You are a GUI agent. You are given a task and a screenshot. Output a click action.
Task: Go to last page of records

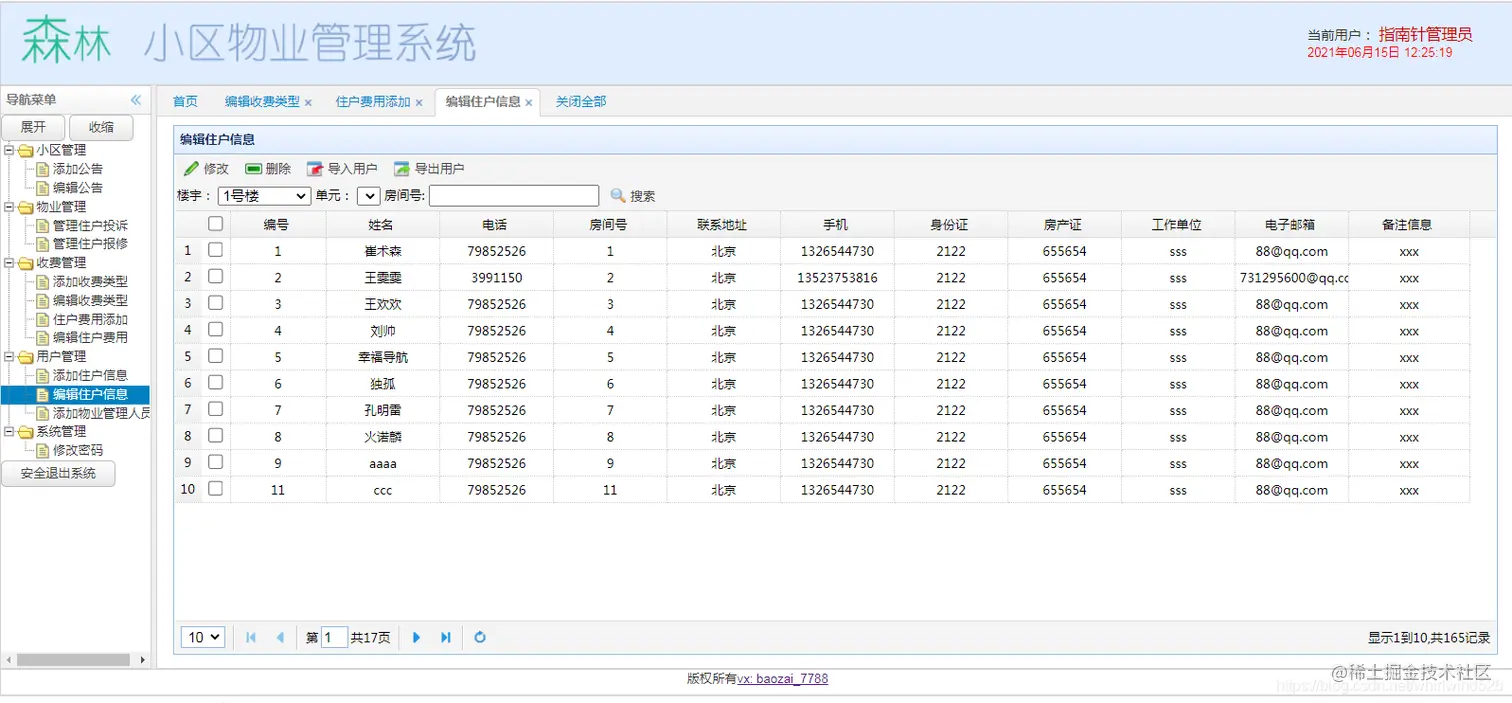[x=446, y=637]
